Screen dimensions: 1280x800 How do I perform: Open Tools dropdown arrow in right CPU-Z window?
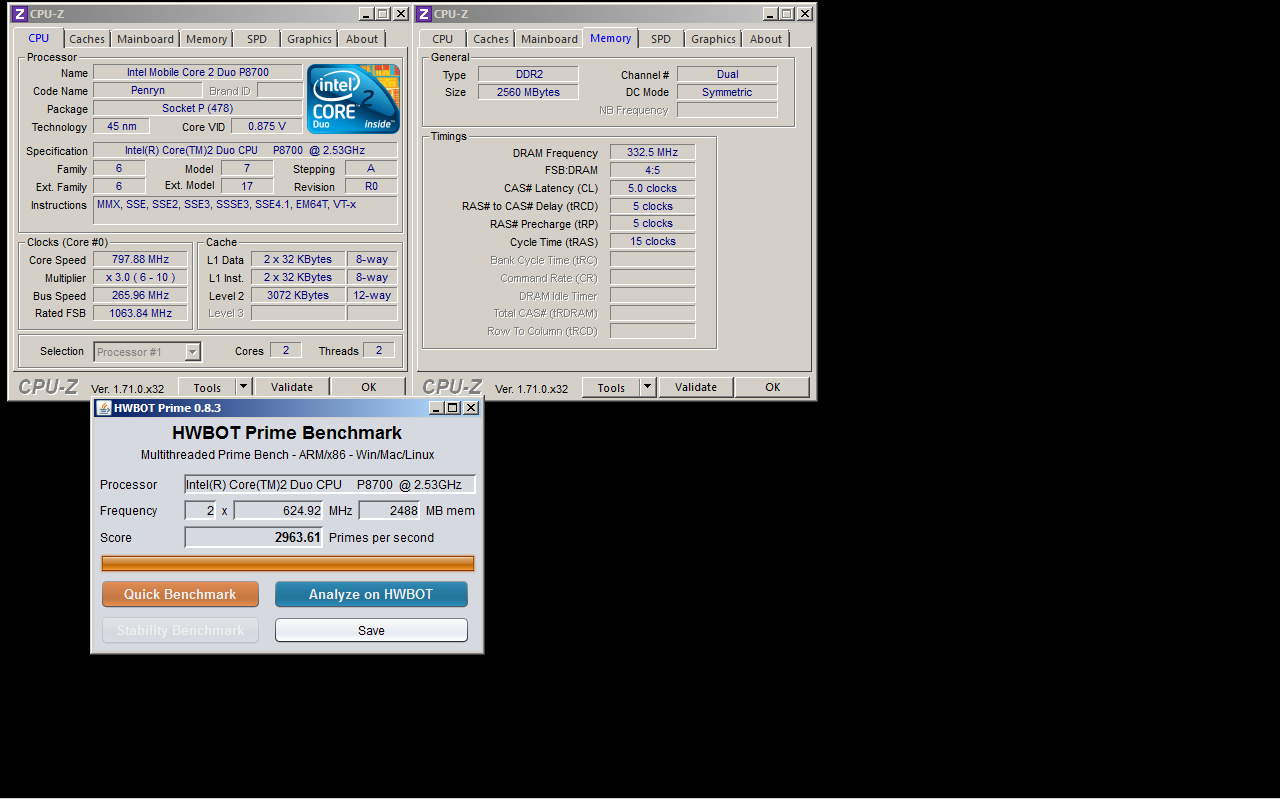[x=647, y=387]
